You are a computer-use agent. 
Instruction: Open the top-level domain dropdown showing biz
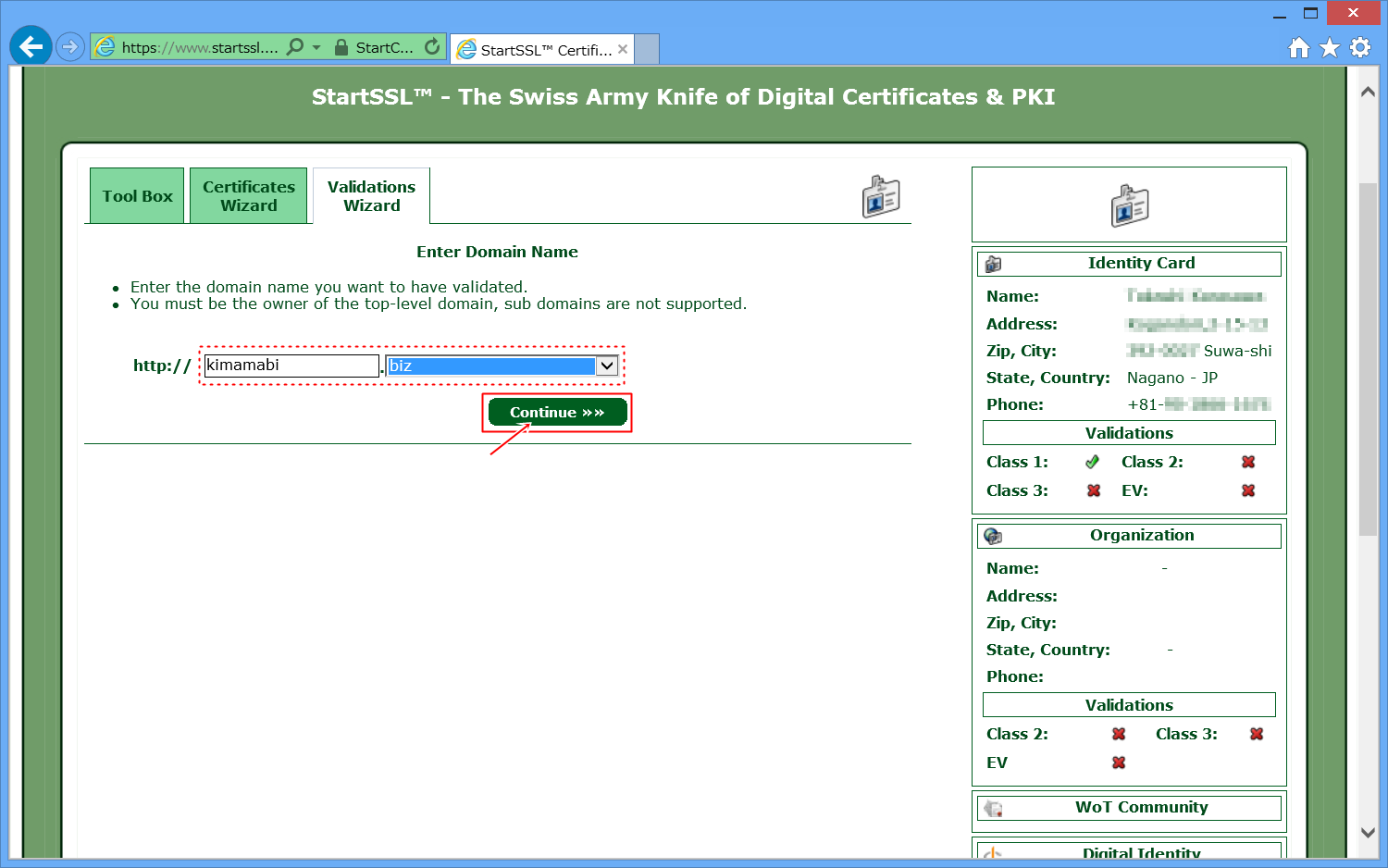[x=607, y=366]
